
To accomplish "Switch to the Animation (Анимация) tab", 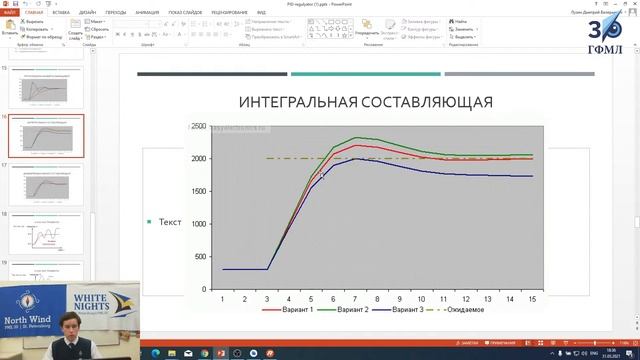I will tap(147, 13).
